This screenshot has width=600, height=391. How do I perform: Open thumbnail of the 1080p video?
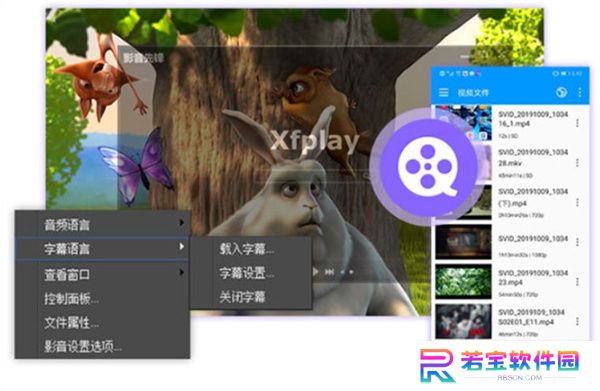coord(463,242)
